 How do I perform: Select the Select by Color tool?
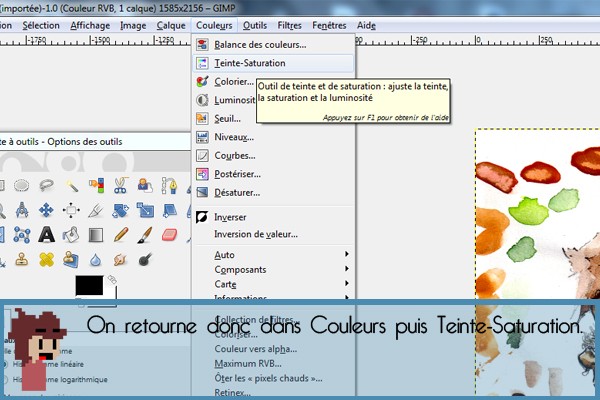coord(96,186)
